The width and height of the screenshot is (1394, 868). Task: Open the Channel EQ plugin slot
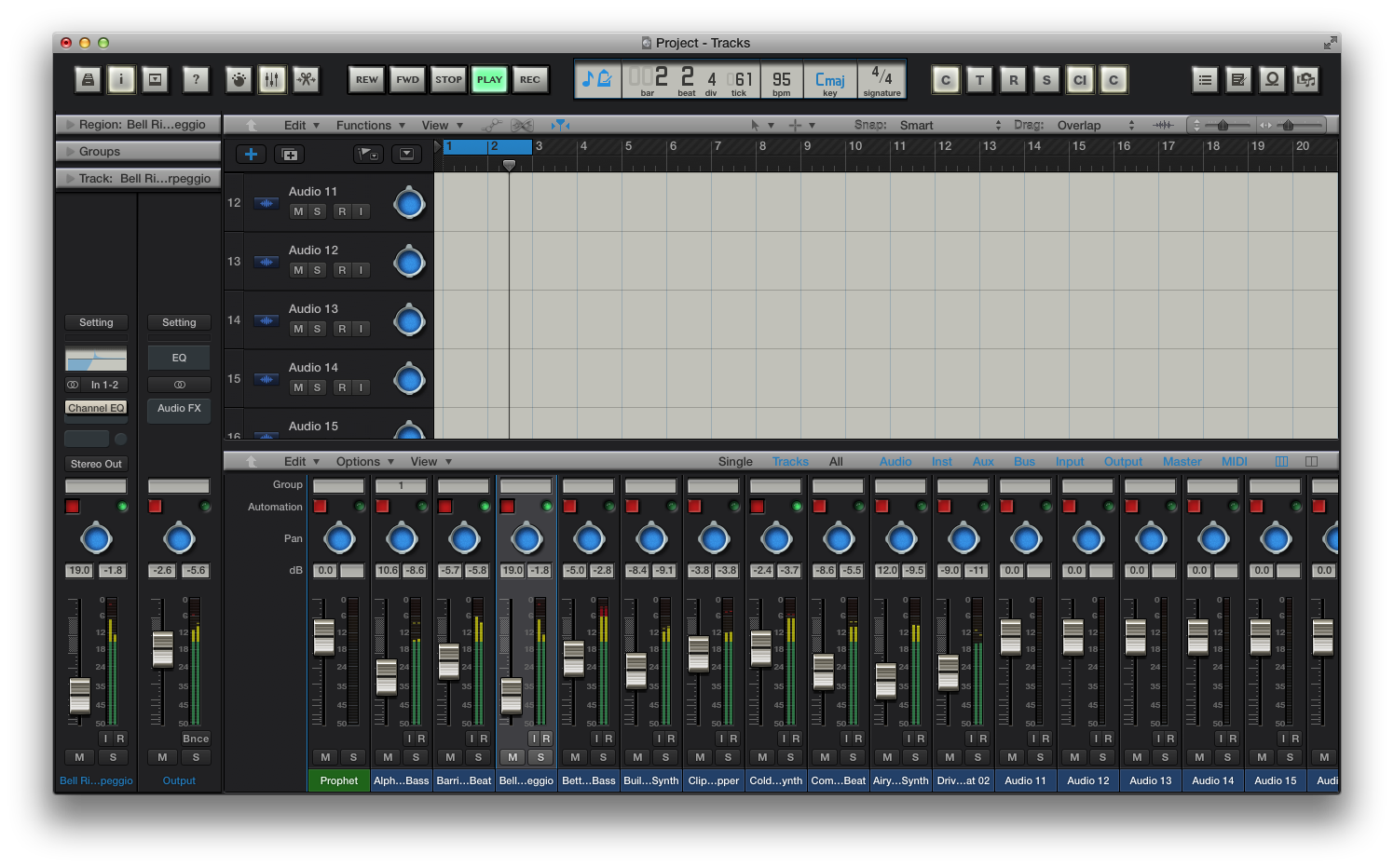(96, 408)
